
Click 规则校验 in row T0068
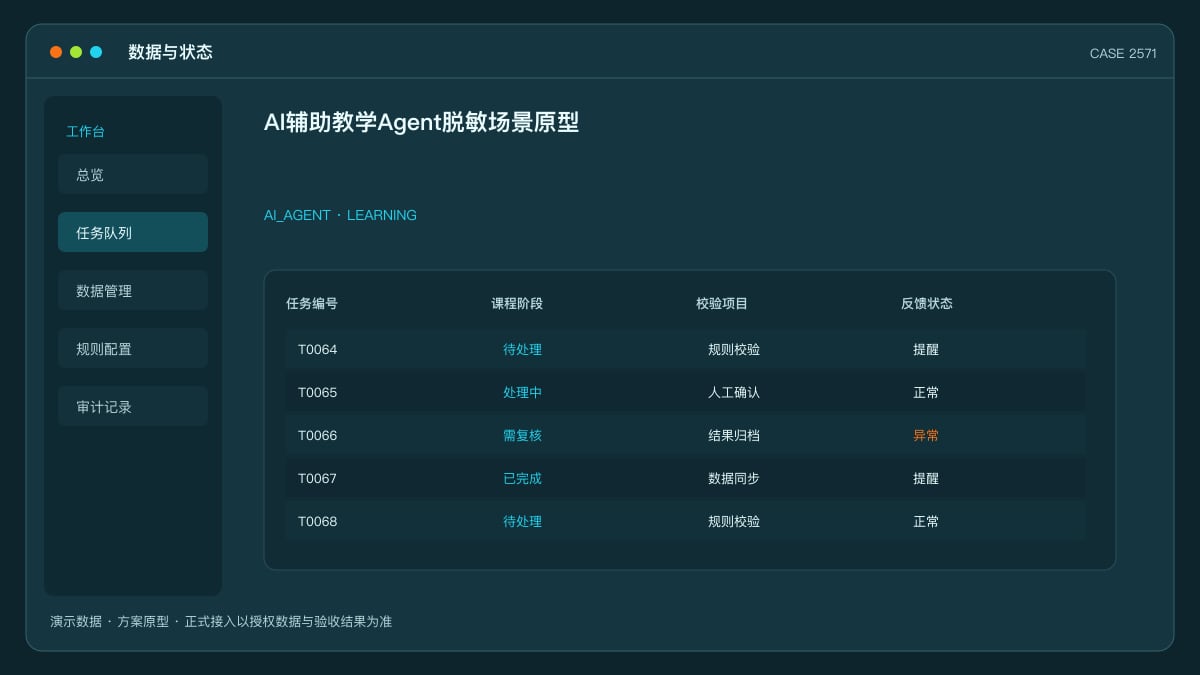point(734,522)
